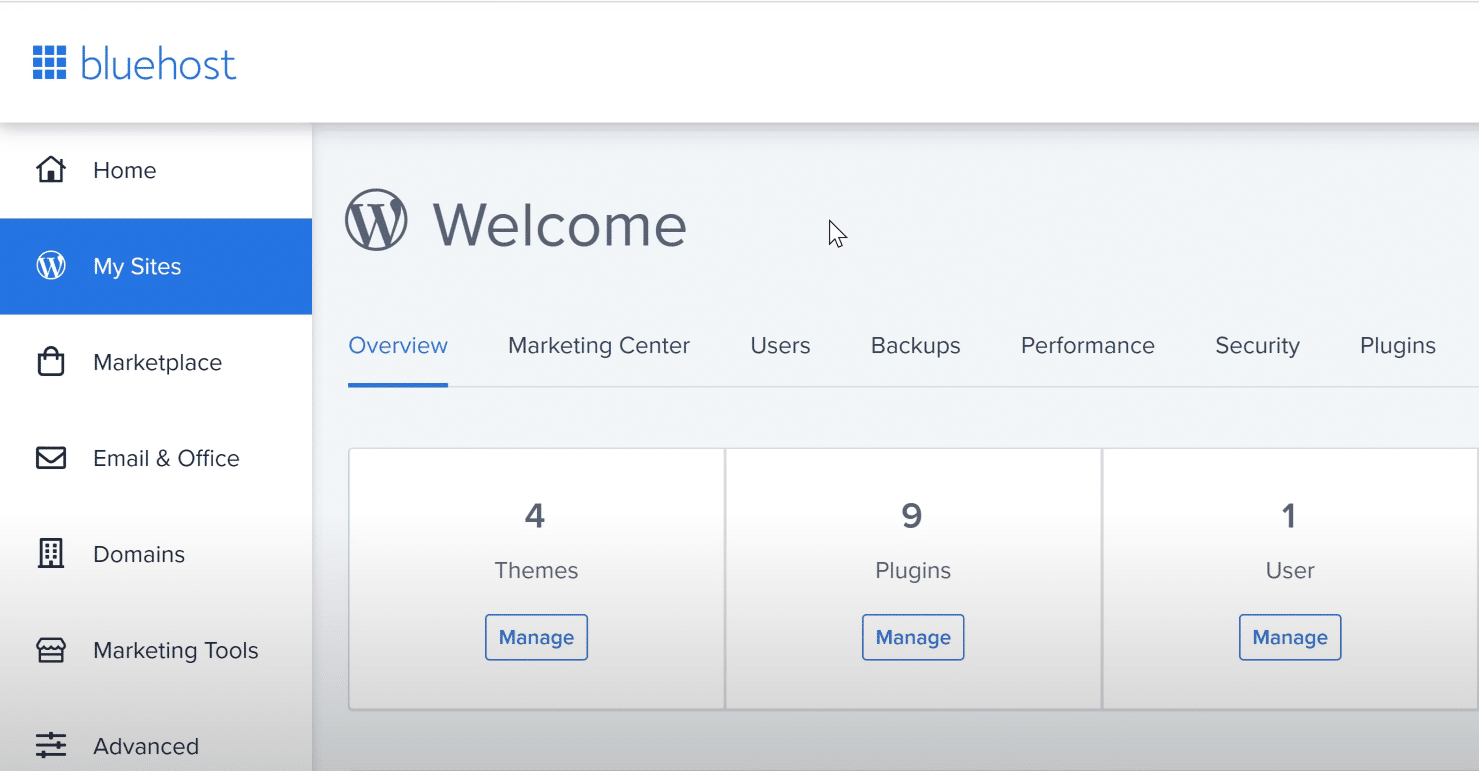Image resolution: width=1479 pixels, height=771 pixels.
Task: Click Manage button under User card
Action: point(1290,637)
